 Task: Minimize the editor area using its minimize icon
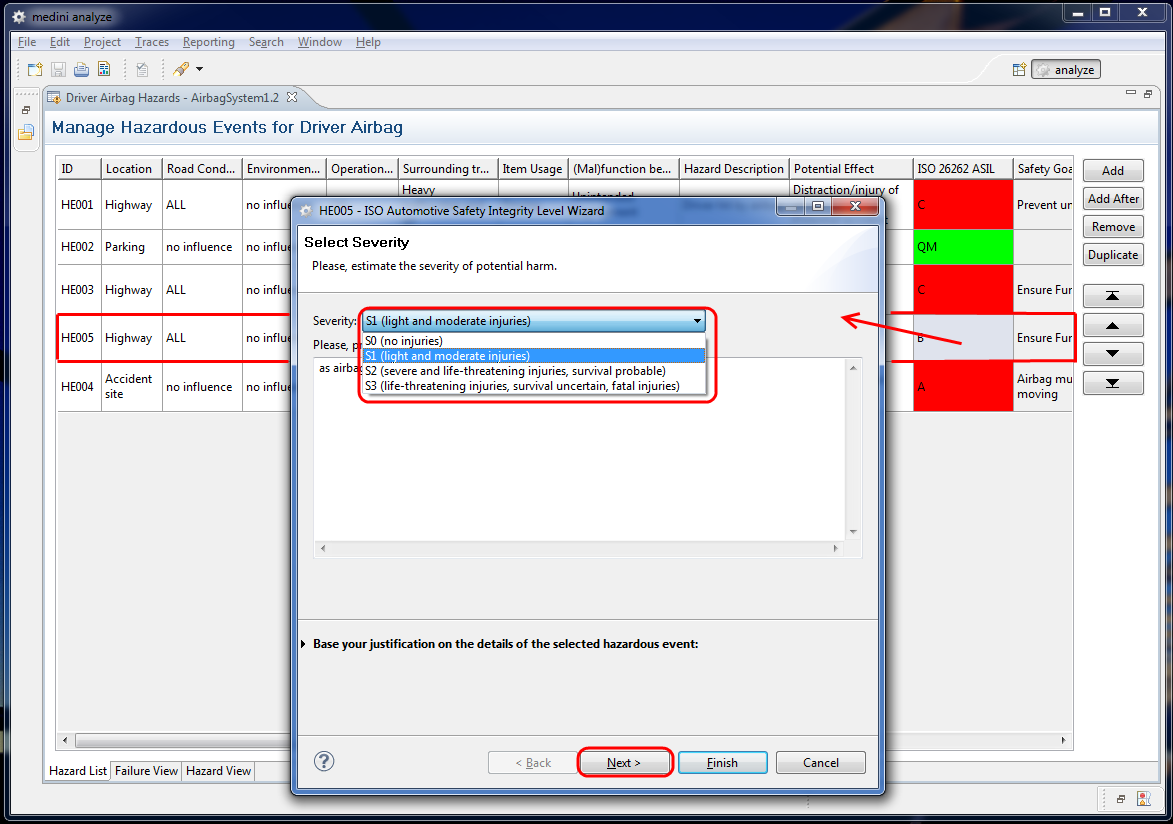[1130, 93]
